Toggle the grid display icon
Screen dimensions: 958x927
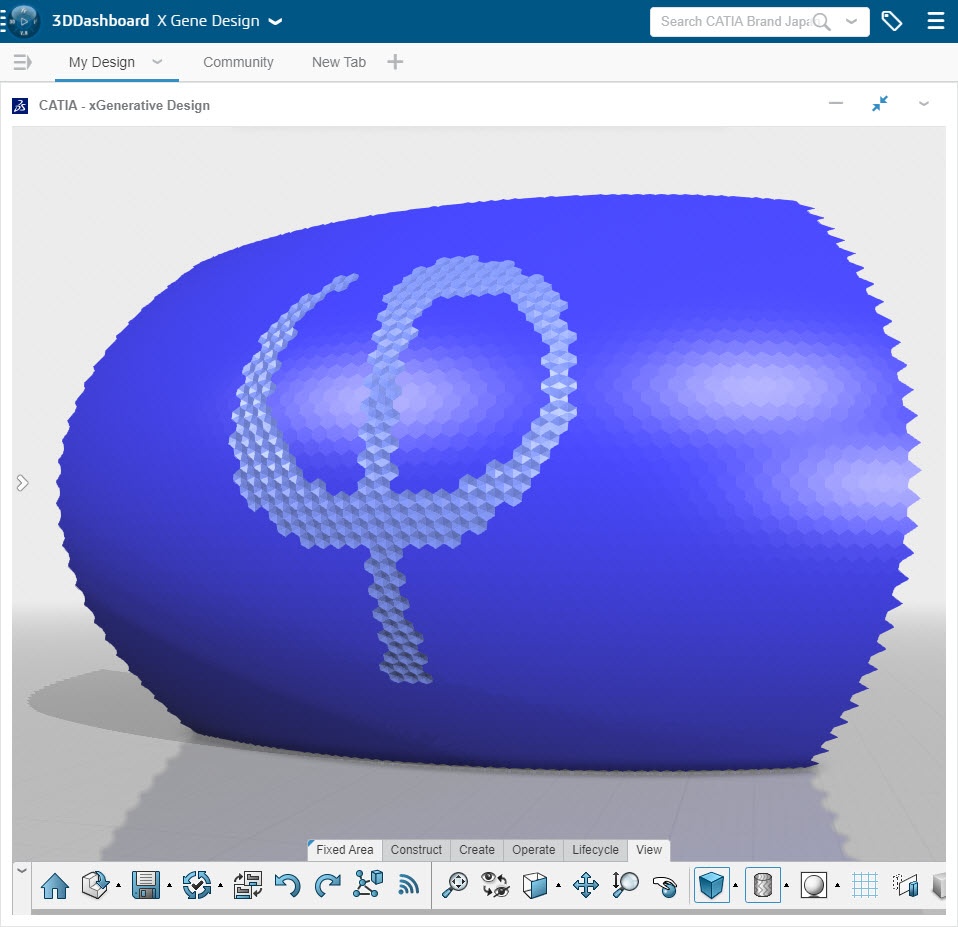tap(865, 885)
